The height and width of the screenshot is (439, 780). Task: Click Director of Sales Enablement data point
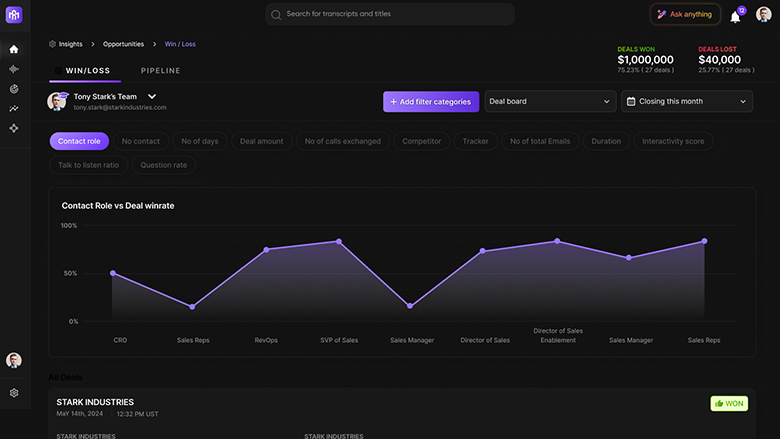coord(557,241)
